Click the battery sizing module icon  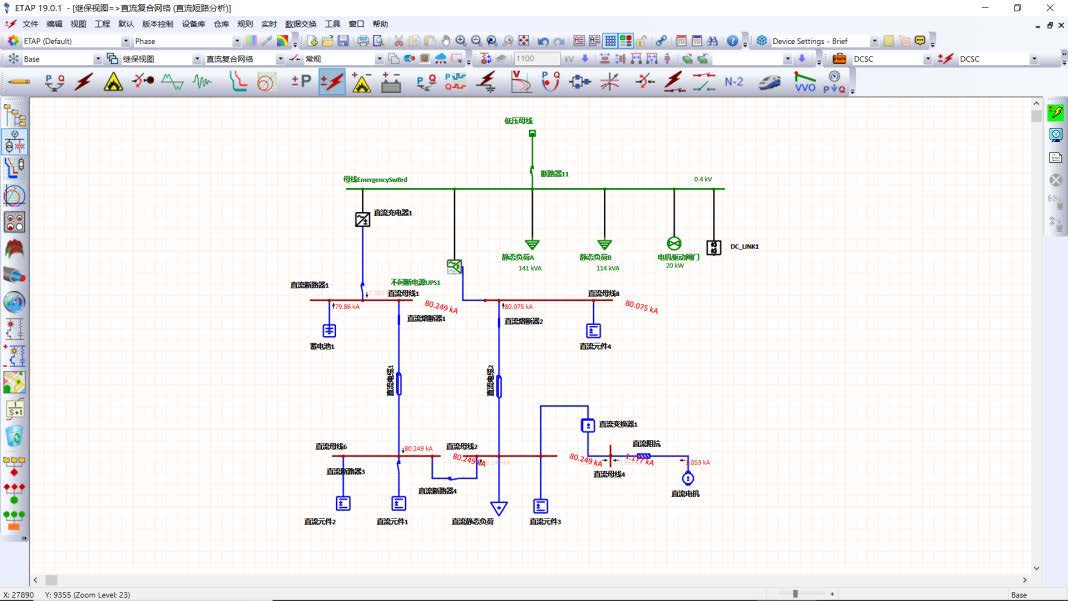390,82
